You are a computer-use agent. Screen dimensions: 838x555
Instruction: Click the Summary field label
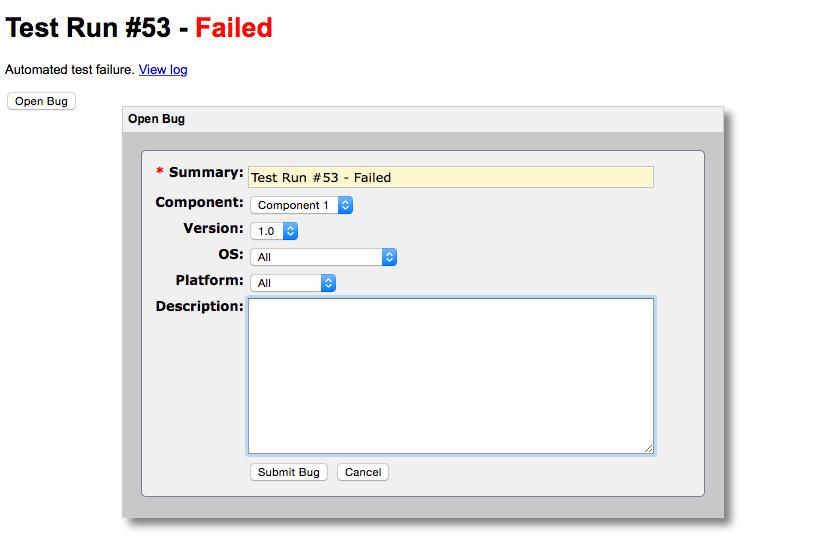coord(206,172)
